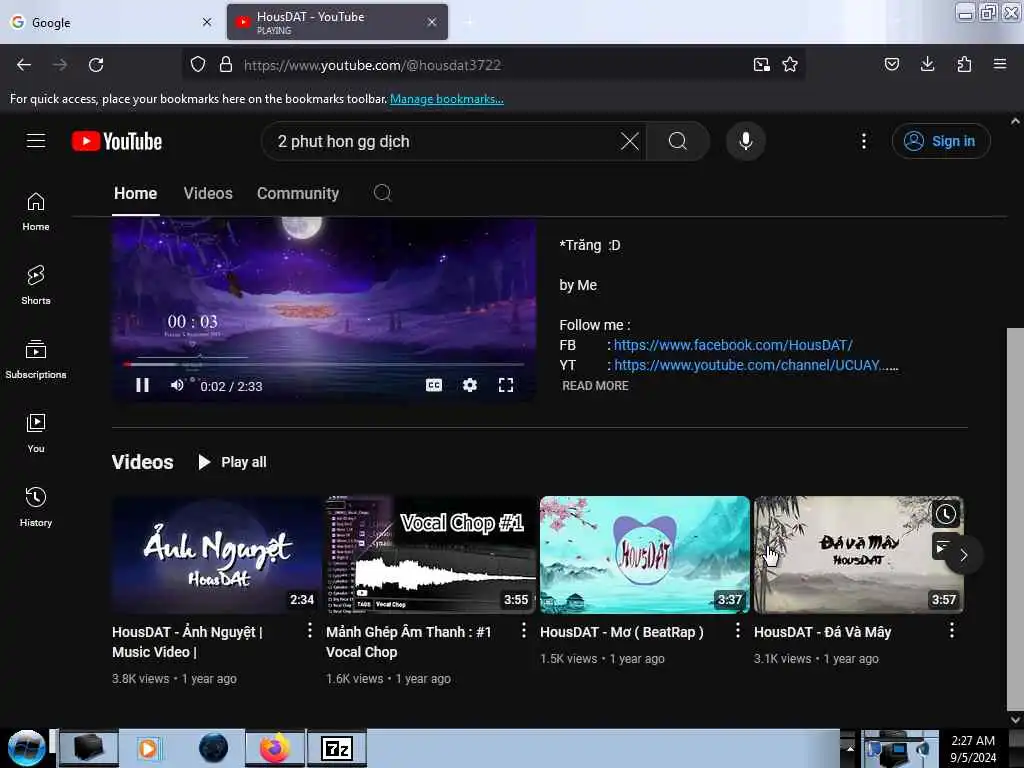1024x768 pixels.
Task: Open Home in the left sidebar
Action: (x=36, y=212)
